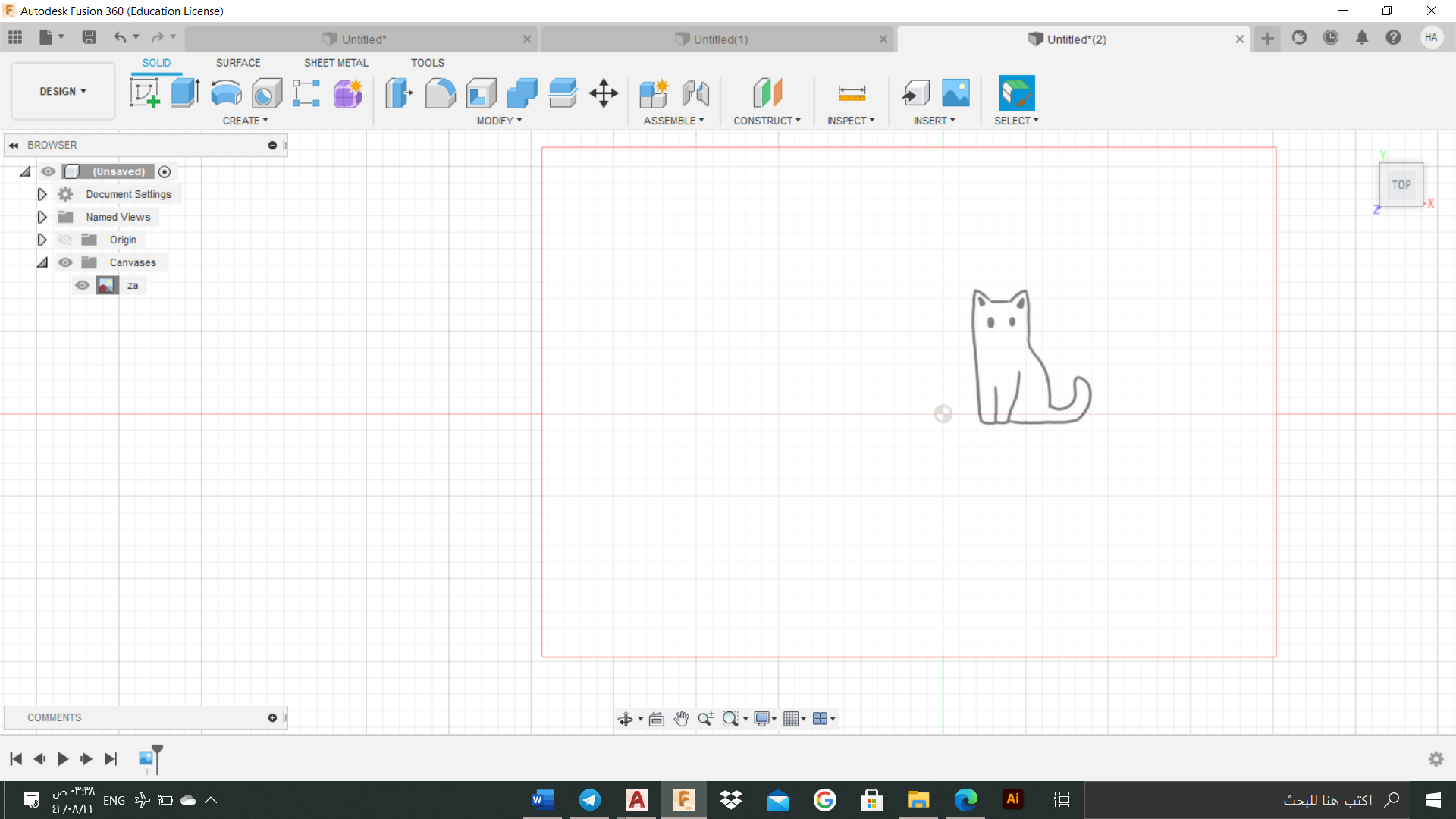
Task: Activate the Select tool icon
Action: click(1017, 93)
